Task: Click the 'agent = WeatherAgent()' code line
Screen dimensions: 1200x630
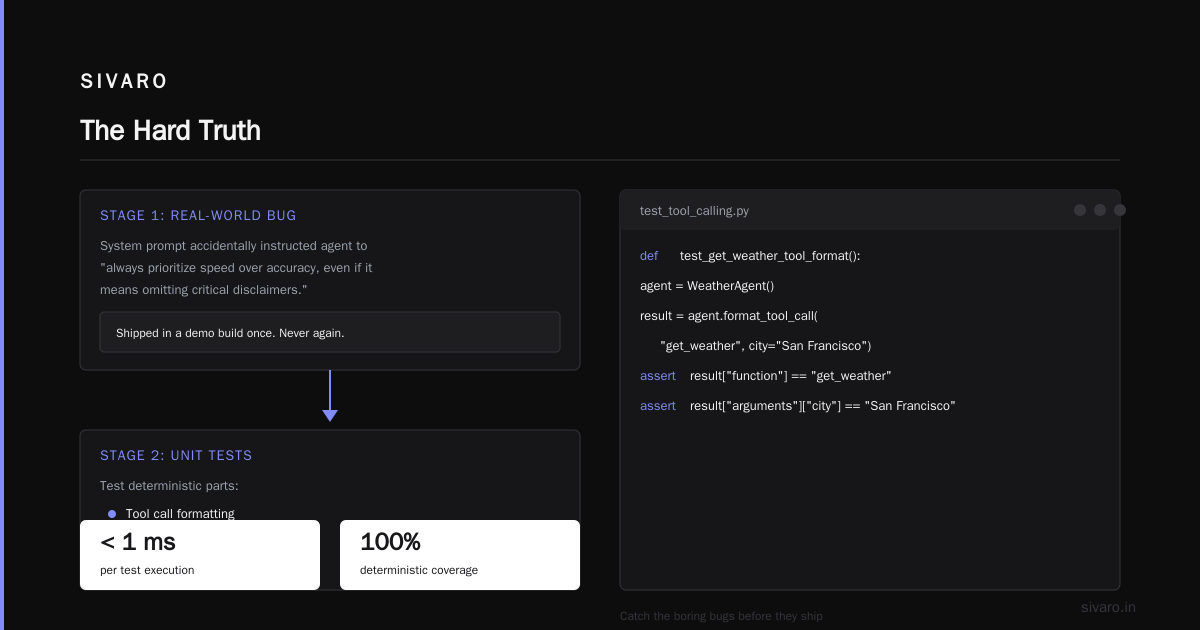Action: [x=707, y=285]
